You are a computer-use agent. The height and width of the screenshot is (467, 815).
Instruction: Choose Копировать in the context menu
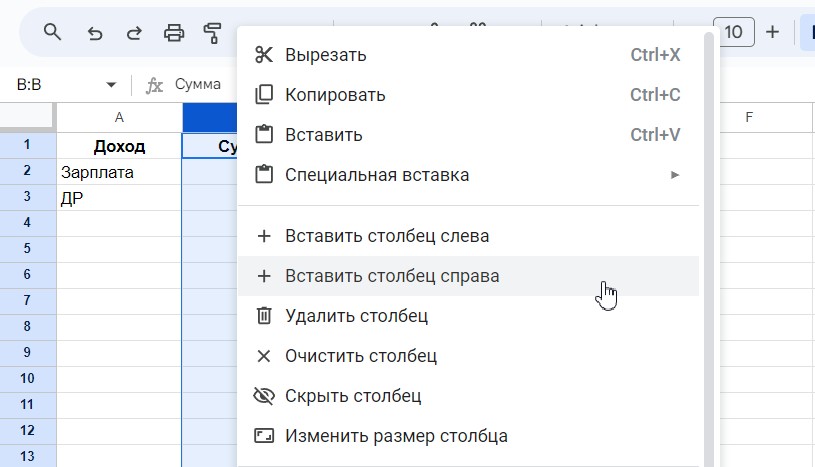[335, 95]
